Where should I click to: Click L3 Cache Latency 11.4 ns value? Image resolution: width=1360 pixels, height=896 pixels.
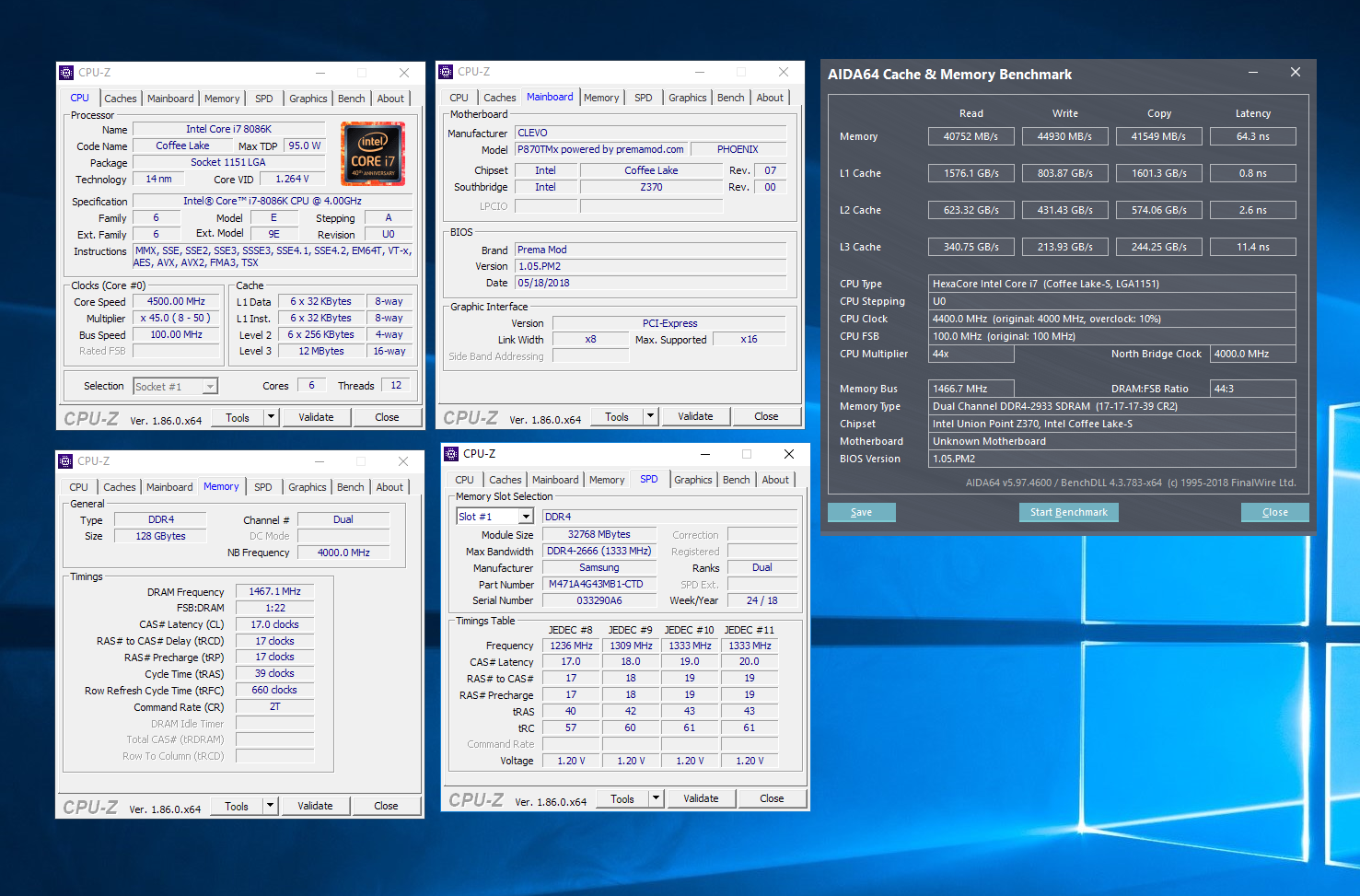click(x=1252, y=247)
